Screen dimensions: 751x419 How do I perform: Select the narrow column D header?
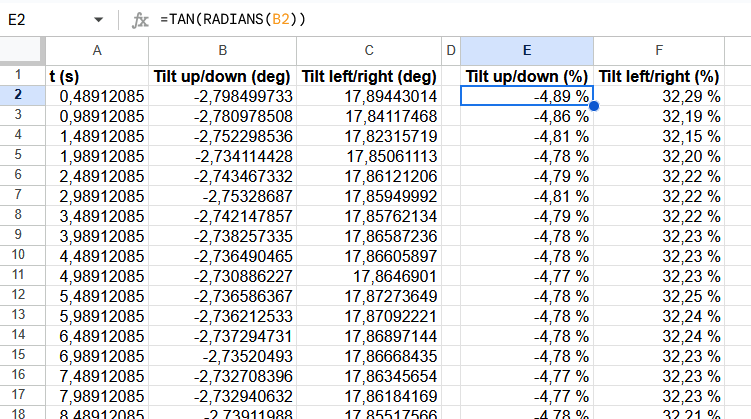click(451, 50)
